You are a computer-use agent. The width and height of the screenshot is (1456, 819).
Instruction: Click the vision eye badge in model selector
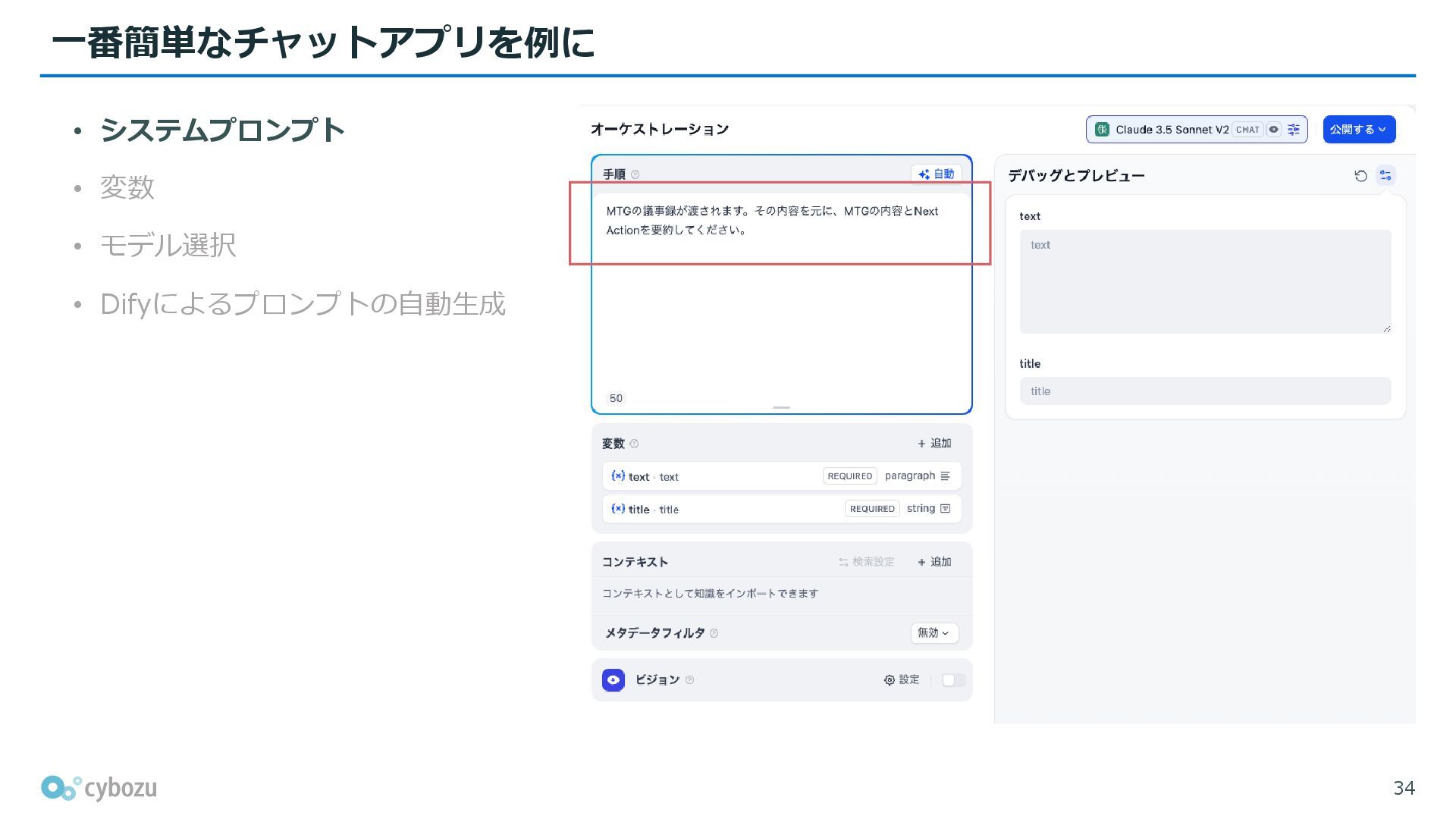[1274, 130]
